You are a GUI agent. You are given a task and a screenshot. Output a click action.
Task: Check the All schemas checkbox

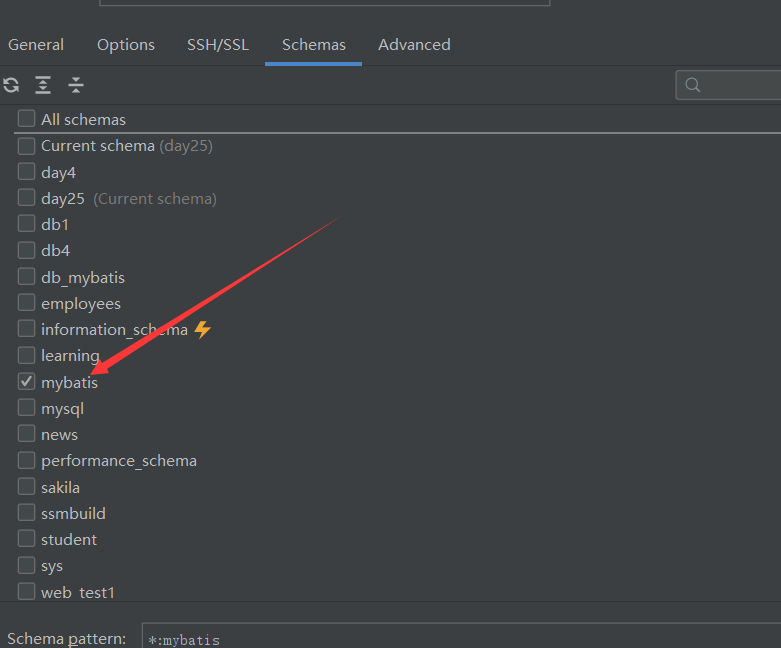pos(26,119)
